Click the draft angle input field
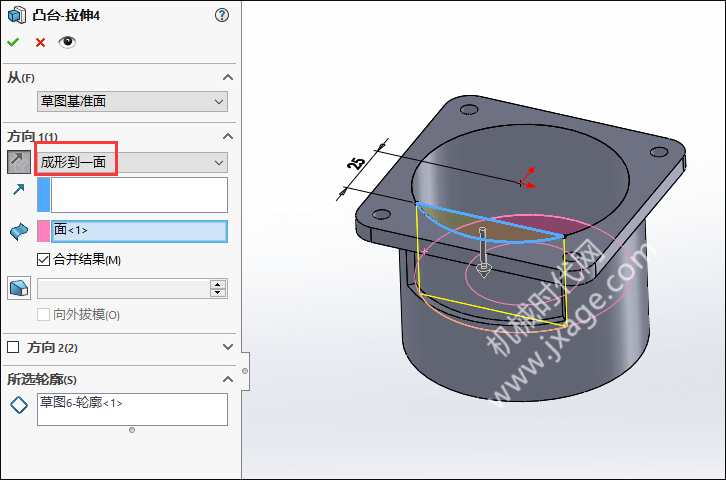Screen dimensions: 726x480 coord(124,288)
